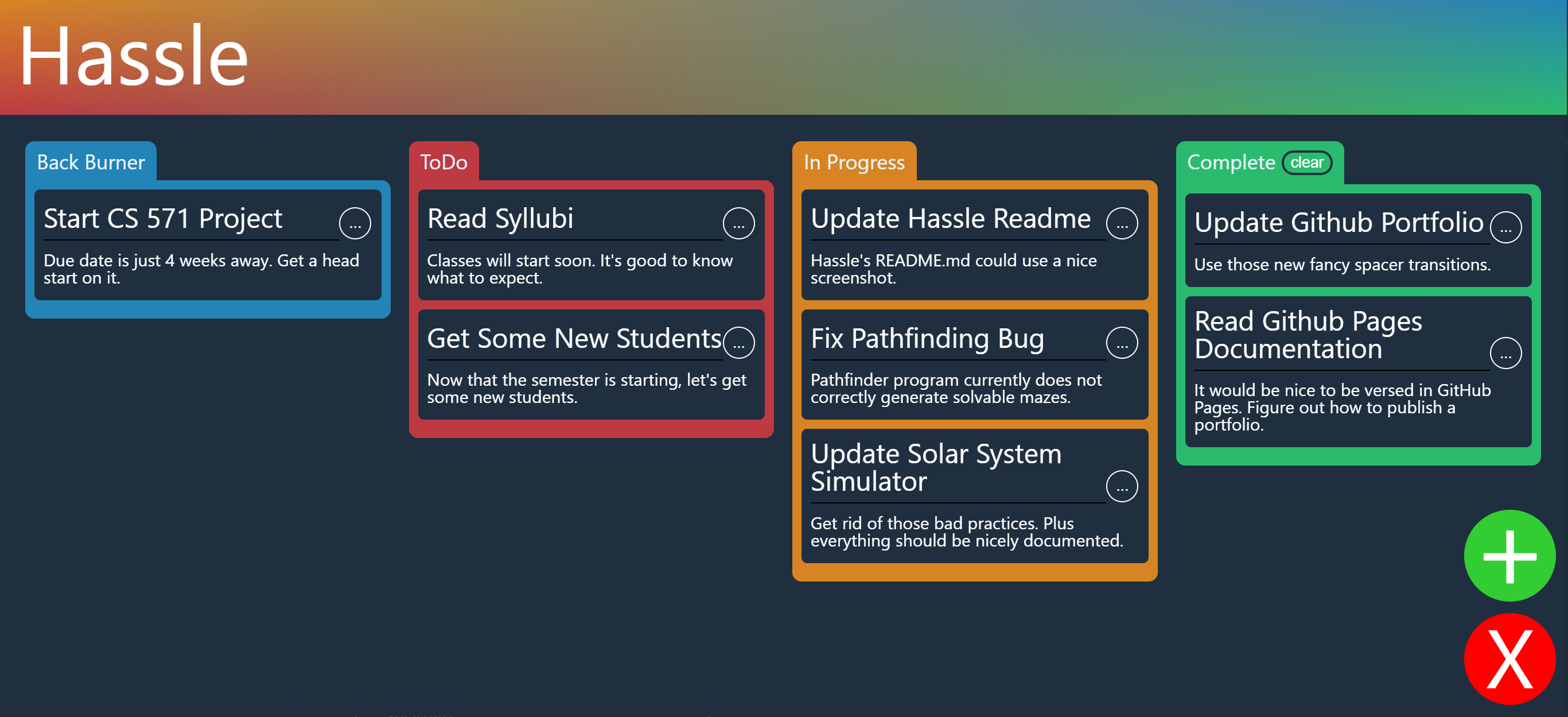The height and width of the screenshot is (717, 1568).
Task: Open options for Read Syllubi card
Action: click(x=740, y=223)
